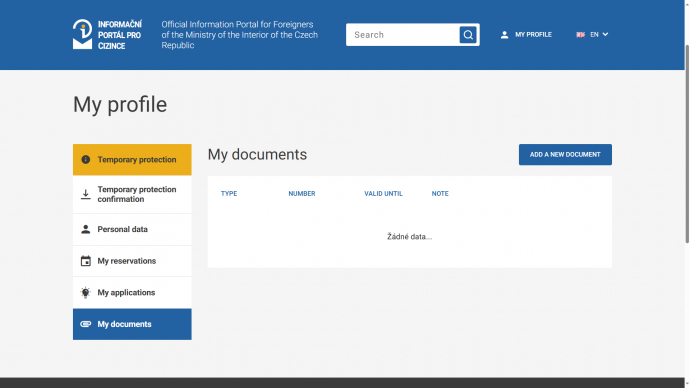
Task: Click the NOTE column header
Action: point(440,194)
